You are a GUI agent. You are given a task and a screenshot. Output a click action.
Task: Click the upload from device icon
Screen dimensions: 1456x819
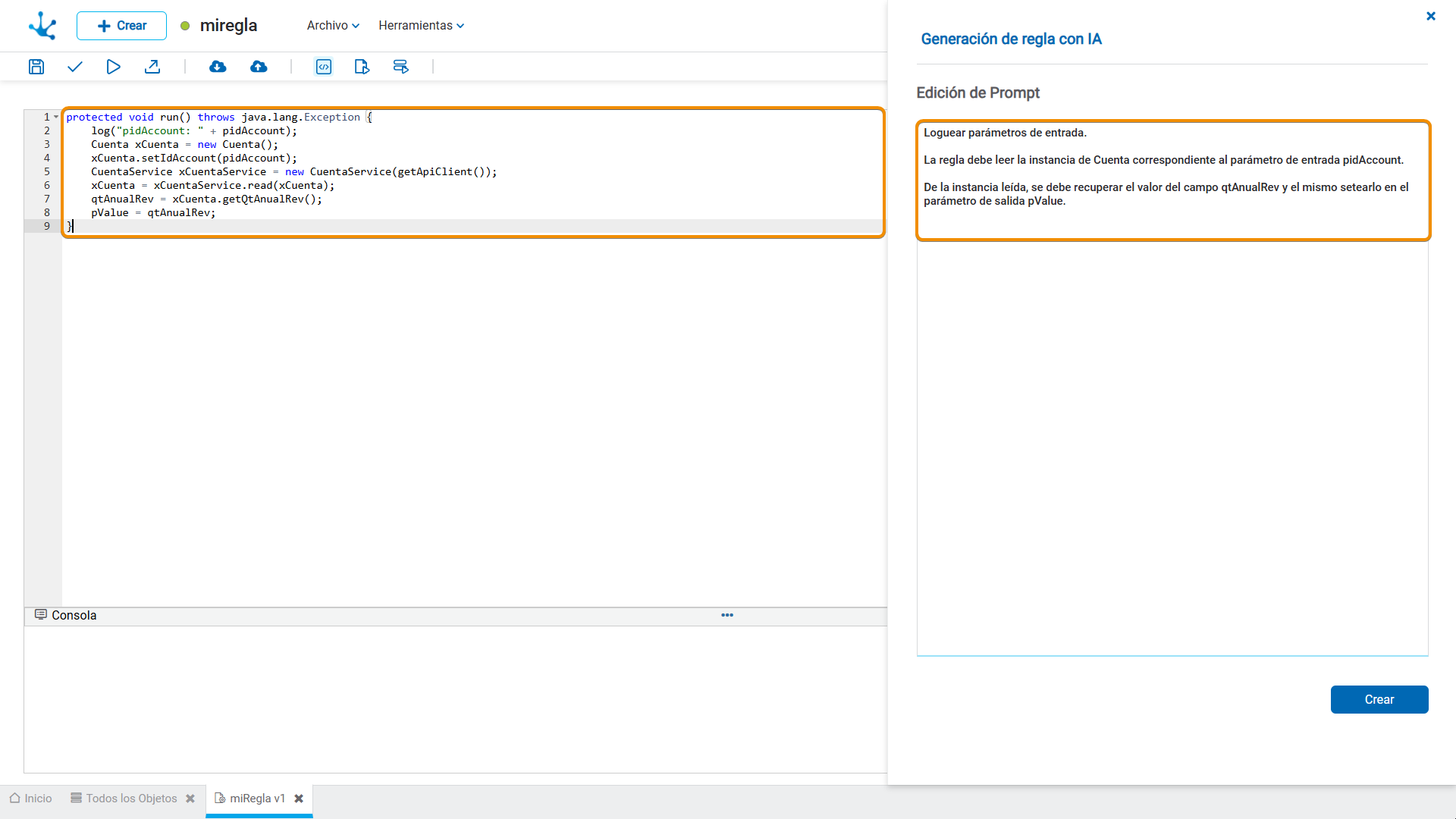259,67
